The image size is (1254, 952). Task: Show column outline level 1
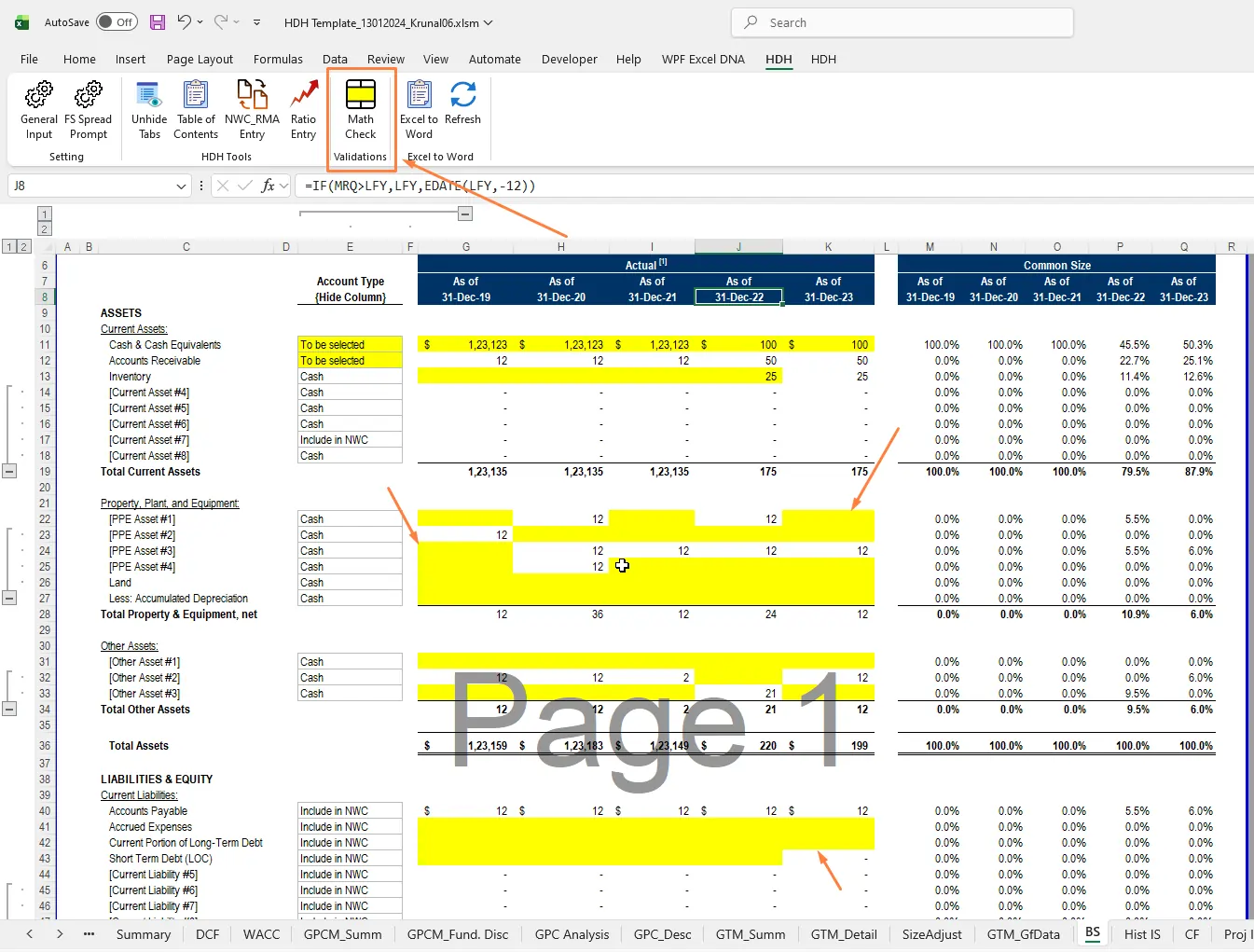tap(44, 214)
